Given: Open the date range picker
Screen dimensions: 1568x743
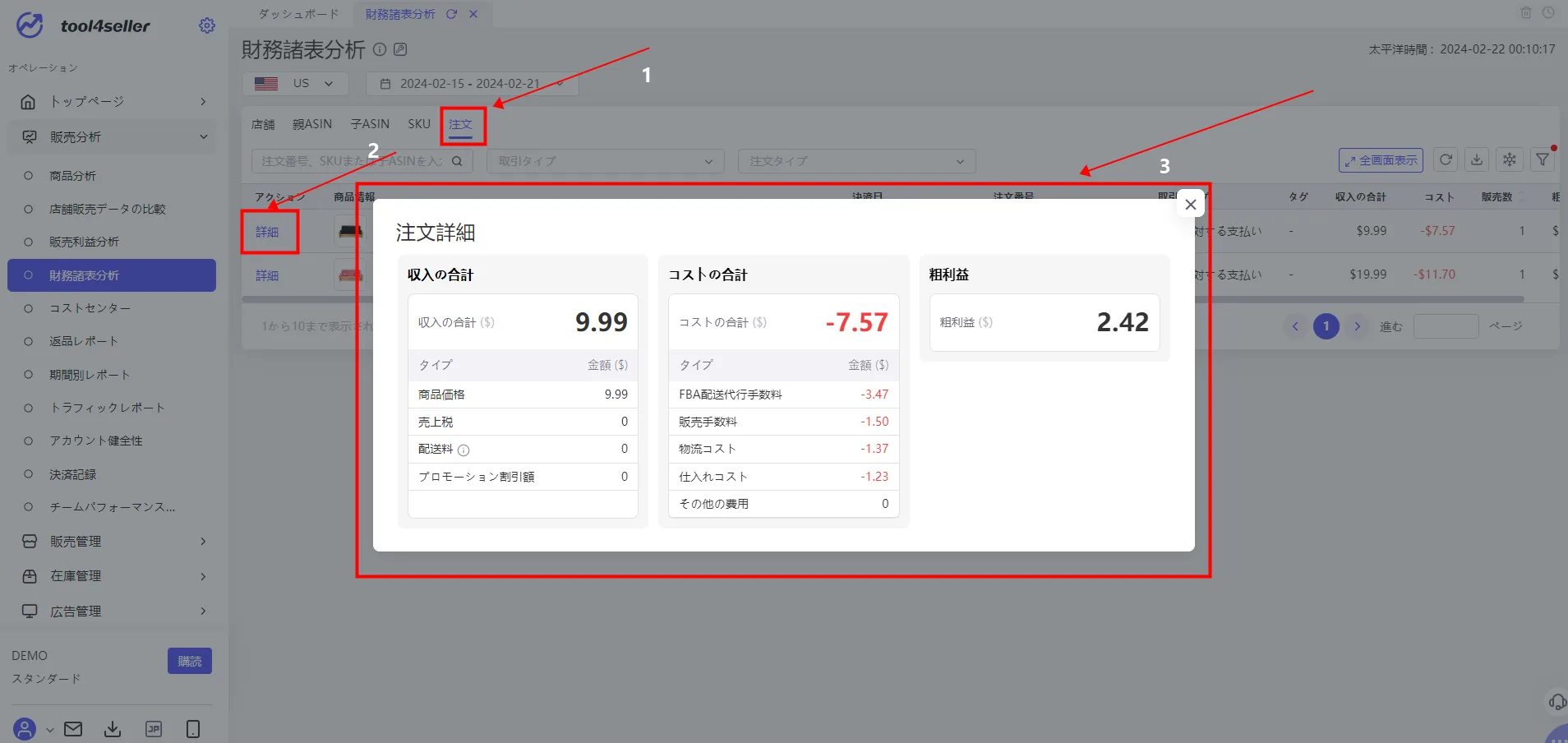Looking at the screenshot, I should (x=473, y=84).
